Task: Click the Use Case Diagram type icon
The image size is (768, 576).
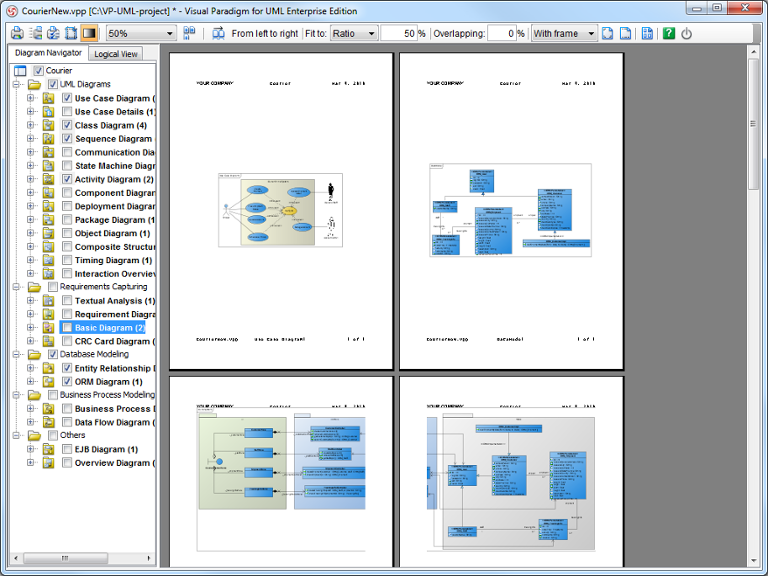Action: click(x=48, y=98)
